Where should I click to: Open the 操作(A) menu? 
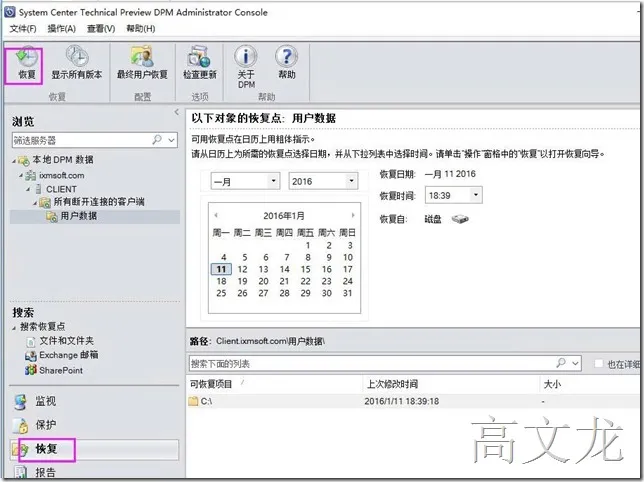click(62, 28)
